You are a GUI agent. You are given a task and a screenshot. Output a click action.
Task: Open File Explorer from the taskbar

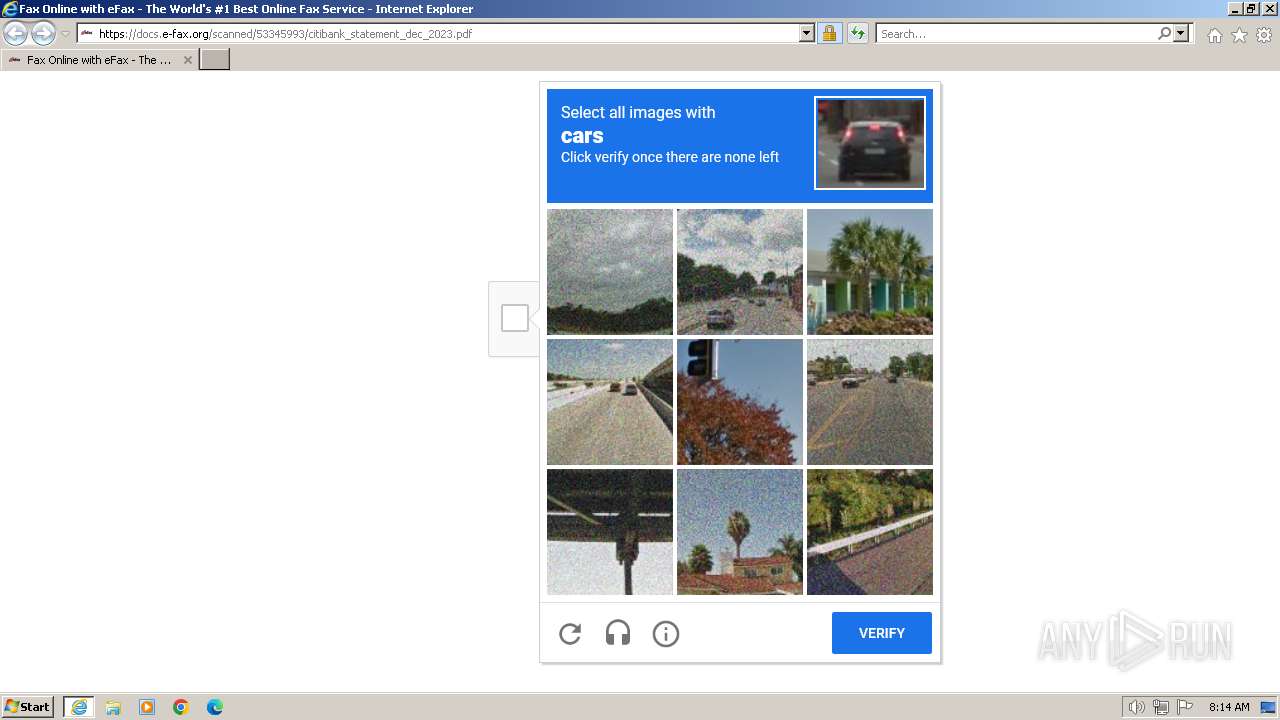113,707
